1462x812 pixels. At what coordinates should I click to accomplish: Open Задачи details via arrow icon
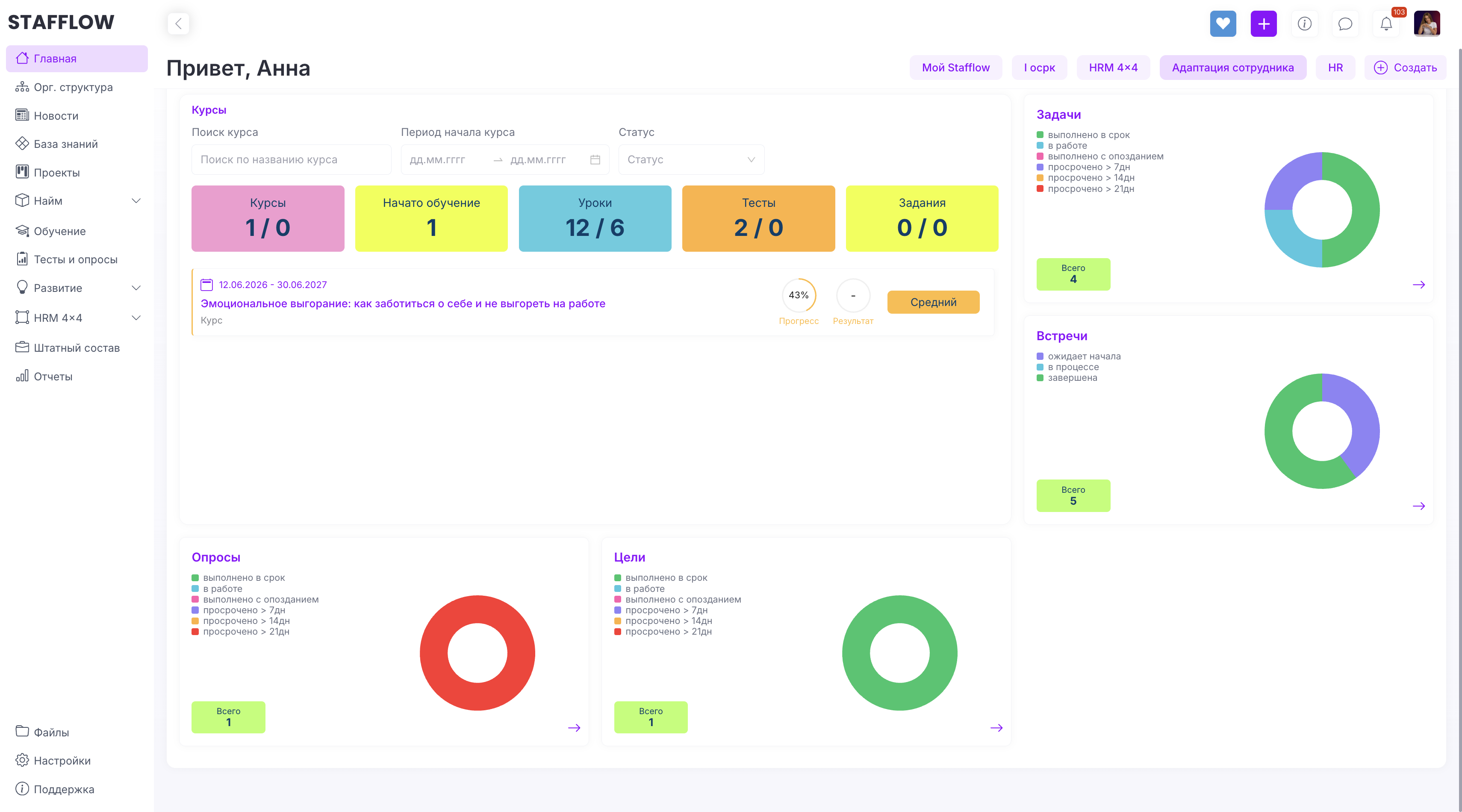point(1418,285)
